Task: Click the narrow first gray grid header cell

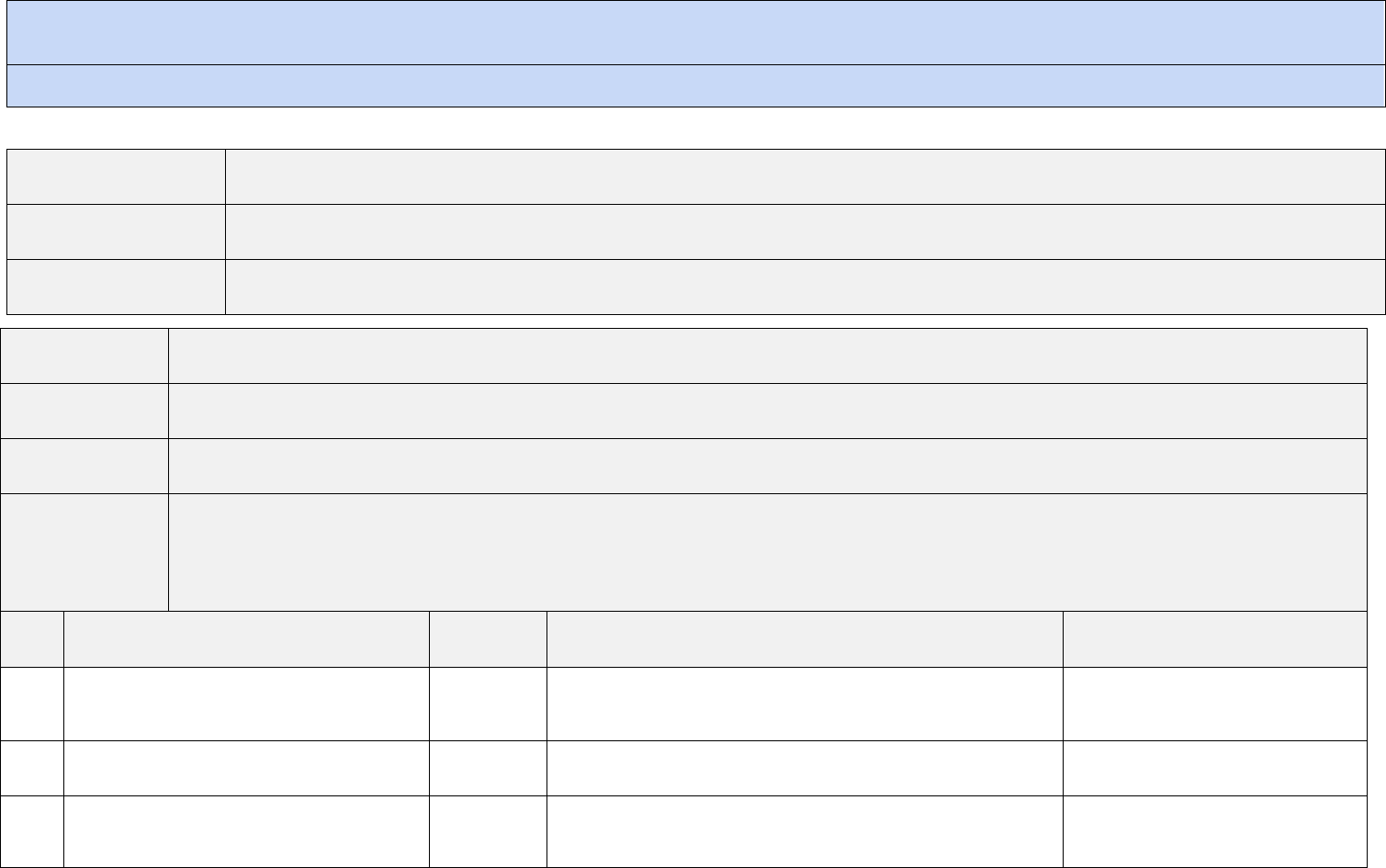Action: pos(32,639)
